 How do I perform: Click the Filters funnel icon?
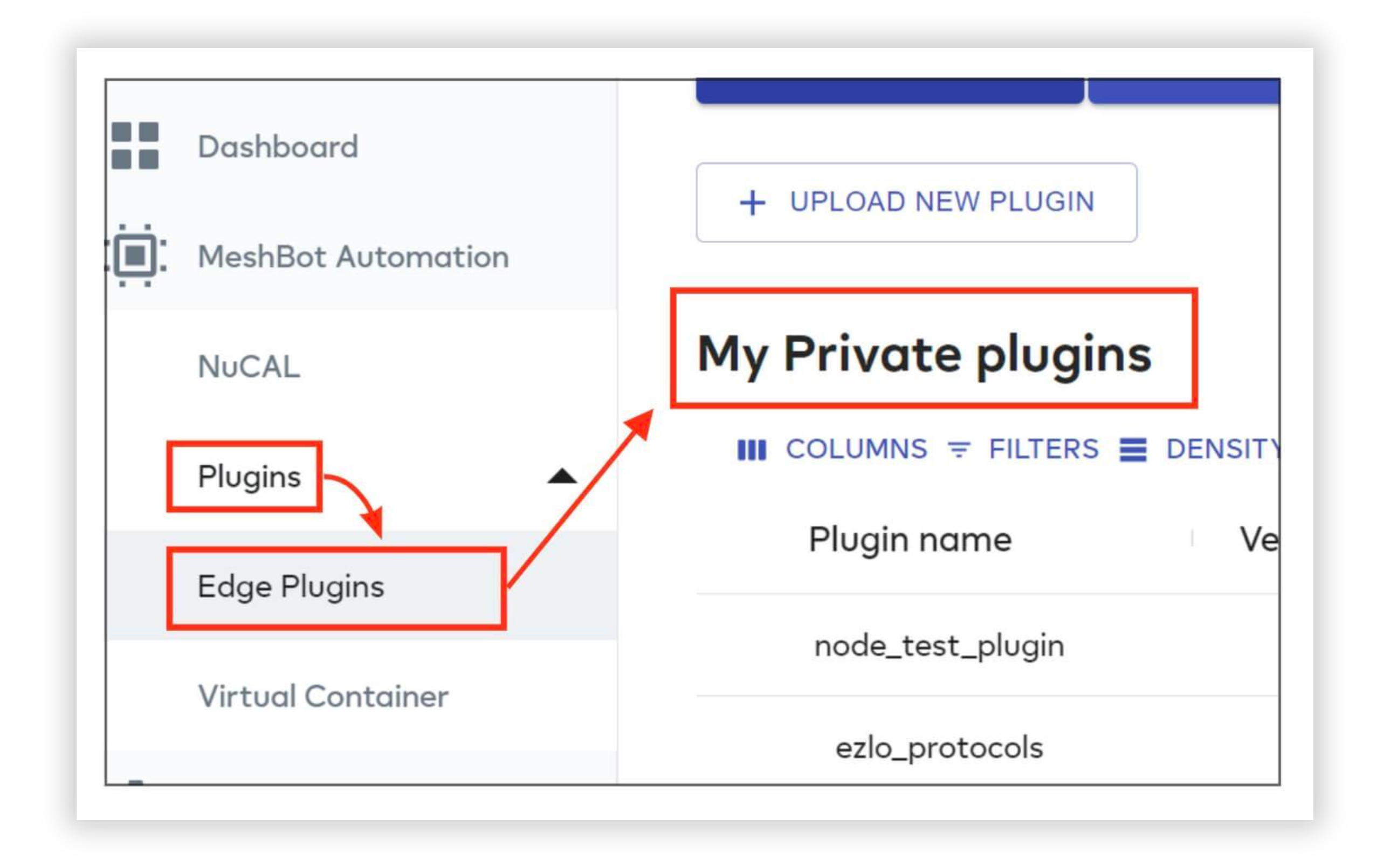coord(959,450)
